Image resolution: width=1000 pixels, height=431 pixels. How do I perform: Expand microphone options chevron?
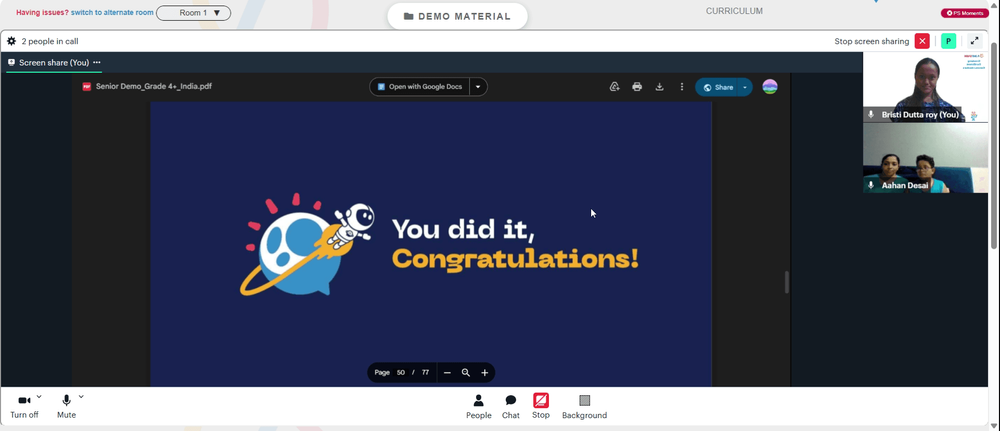click(81, 397)
